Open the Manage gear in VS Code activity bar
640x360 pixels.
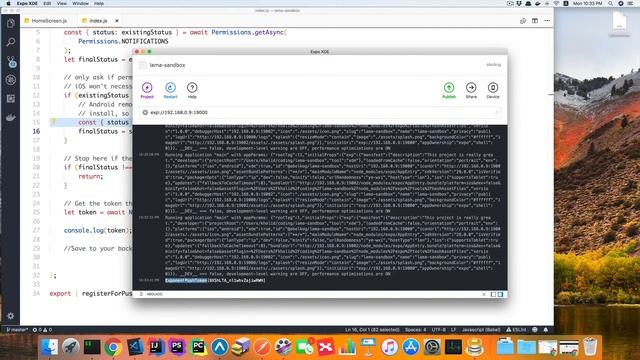(x=11, y=316)
